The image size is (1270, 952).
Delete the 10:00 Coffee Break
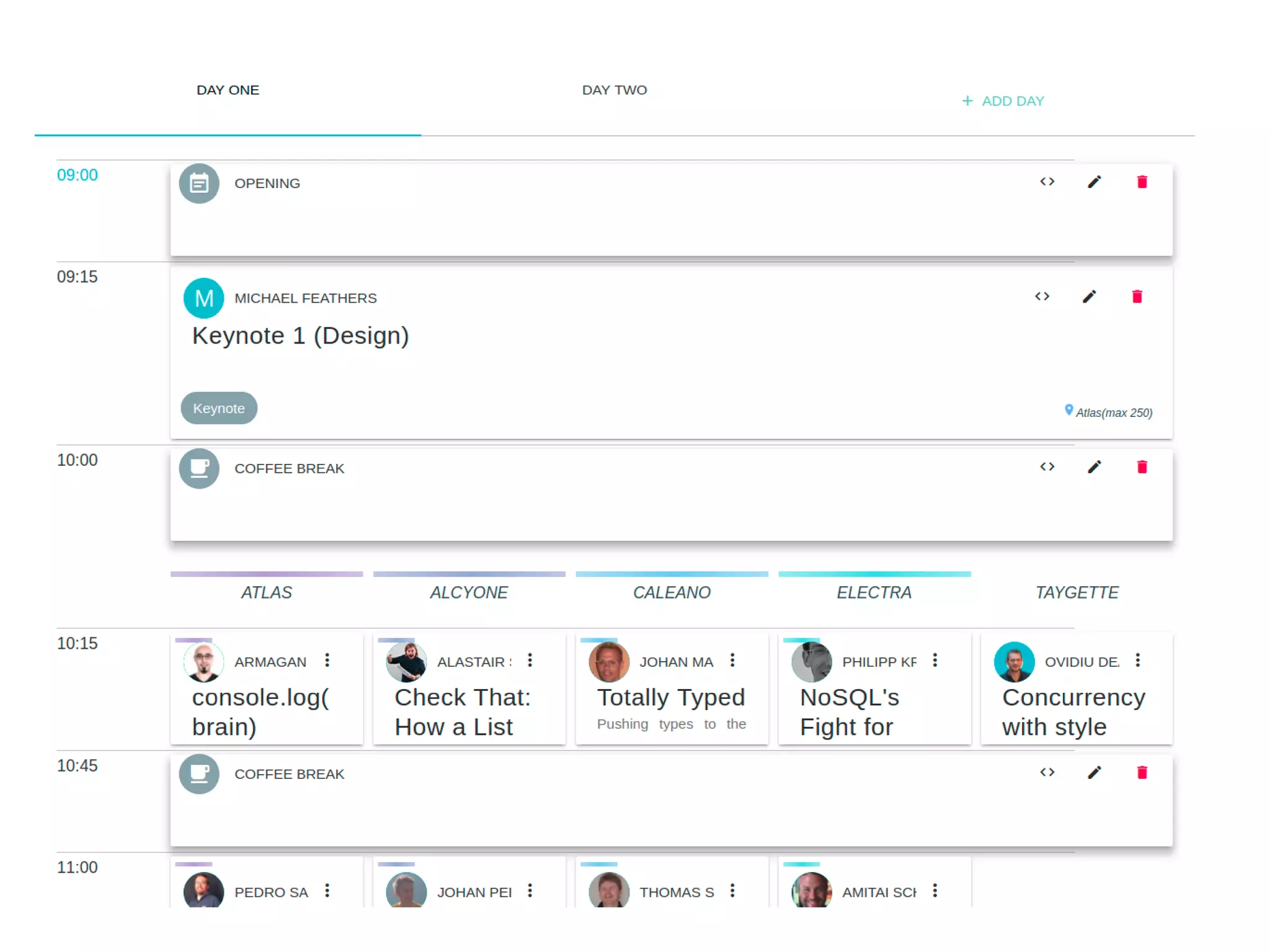1142,467
